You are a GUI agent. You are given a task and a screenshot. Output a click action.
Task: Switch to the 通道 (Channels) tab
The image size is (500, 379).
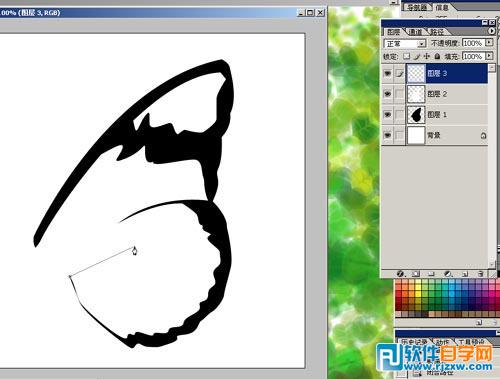point(415,32)
